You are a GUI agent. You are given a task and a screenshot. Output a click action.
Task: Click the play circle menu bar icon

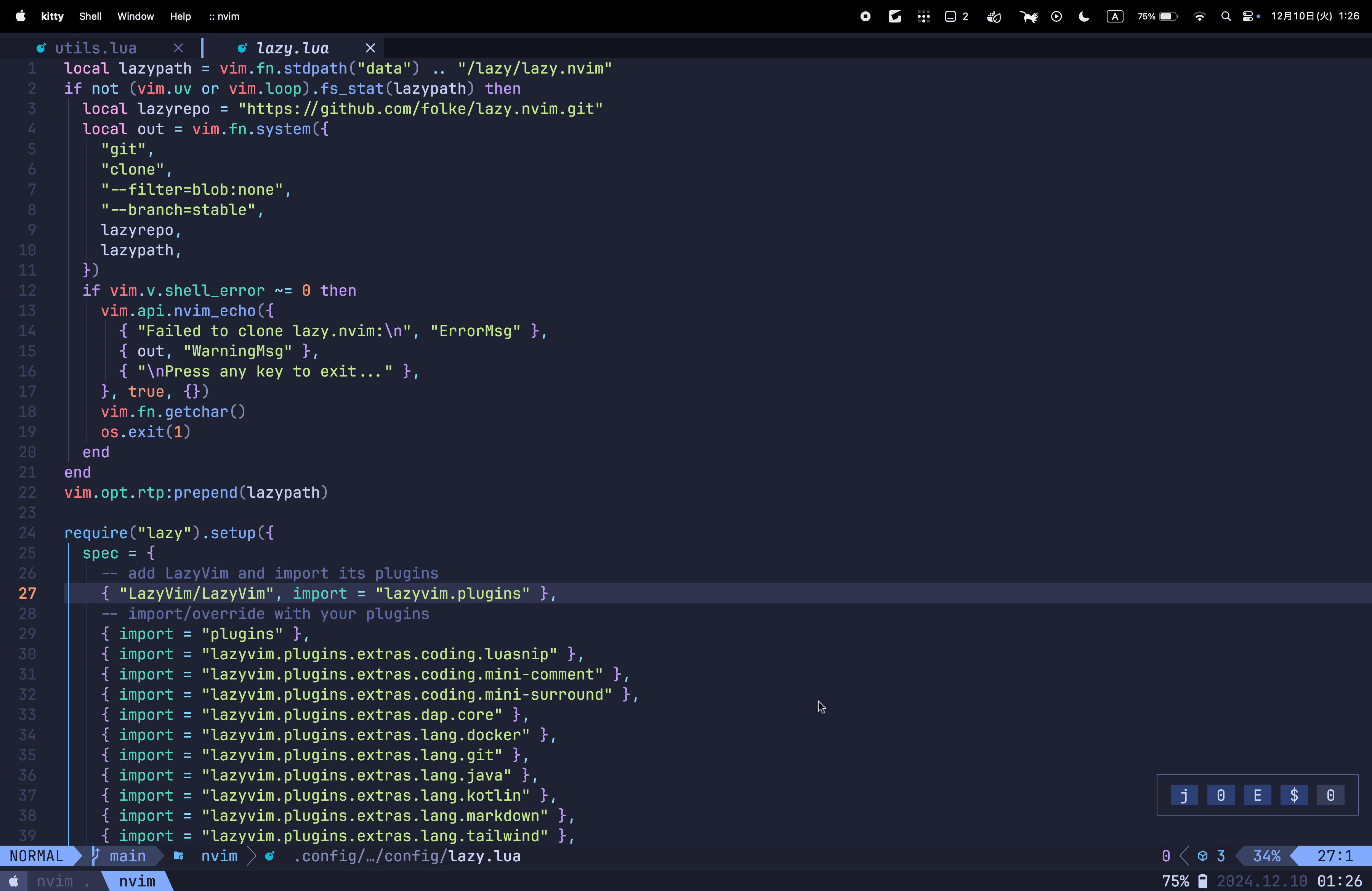tap(1056, 16)
